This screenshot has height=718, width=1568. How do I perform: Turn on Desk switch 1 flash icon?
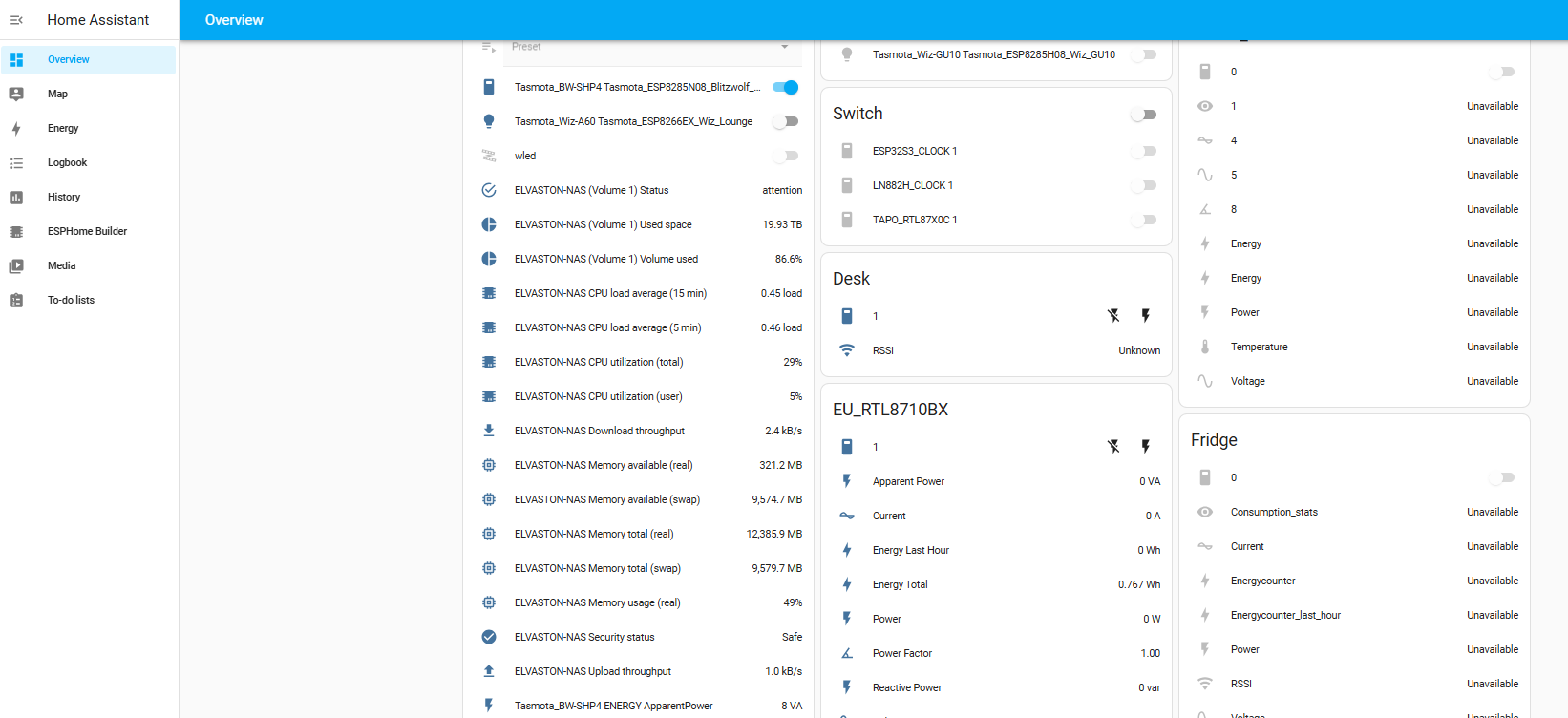[1146, 316]
